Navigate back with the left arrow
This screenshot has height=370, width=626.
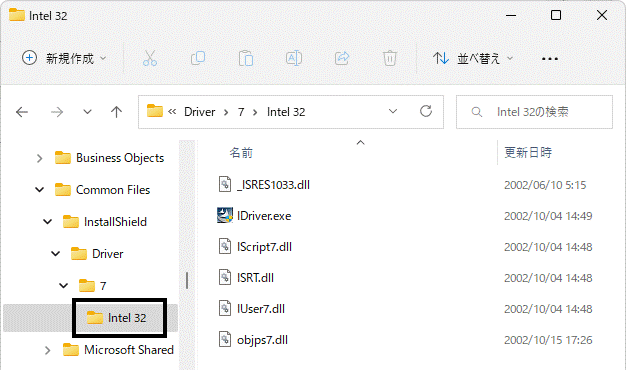tap(22, 112)
